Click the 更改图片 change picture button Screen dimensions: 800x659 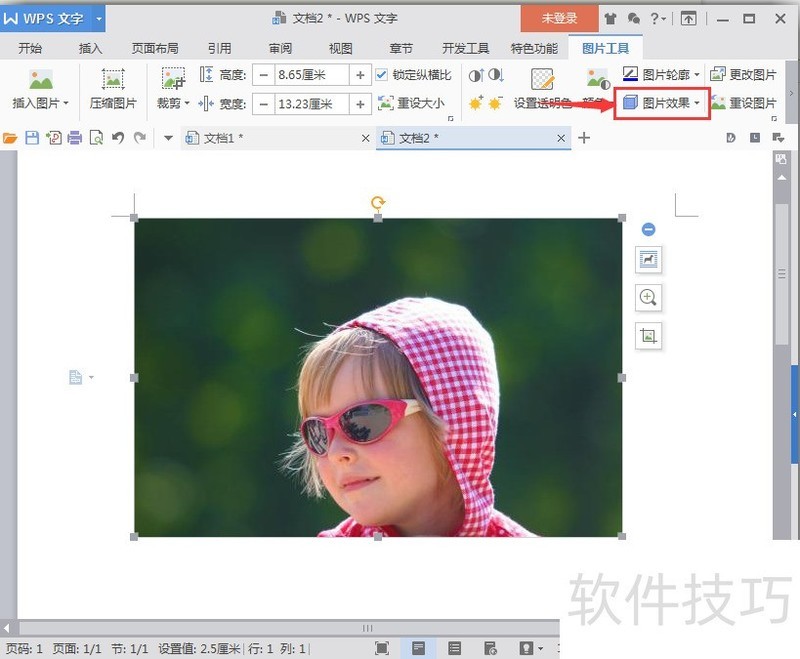(x=743, y=75)
